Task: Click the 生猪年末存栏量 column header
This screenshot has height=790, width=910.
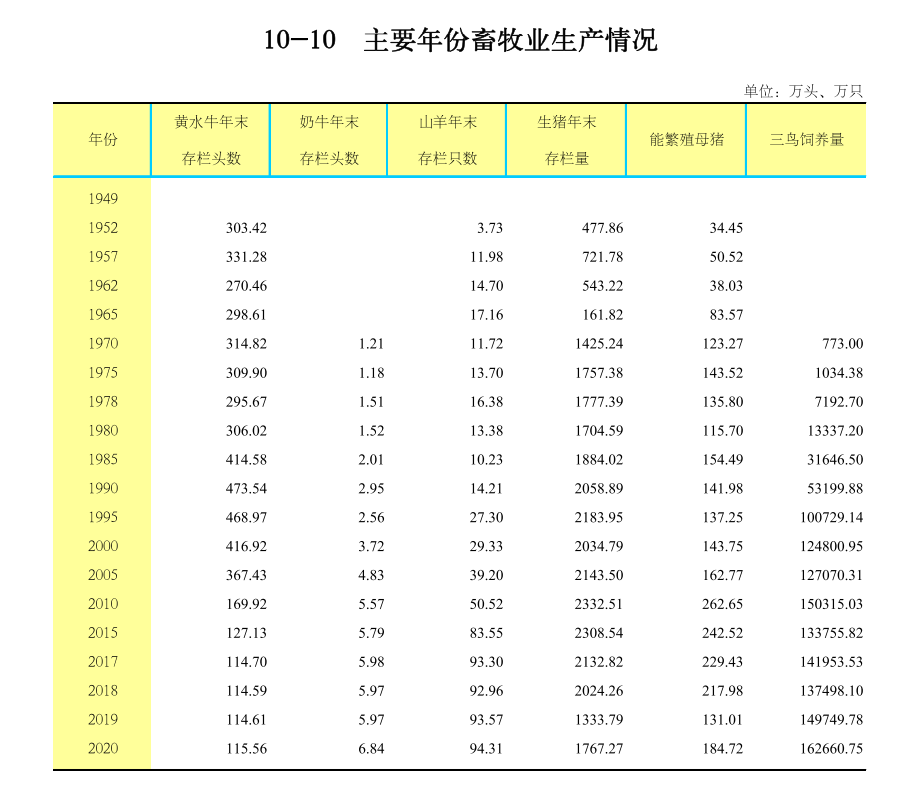Action: tap(566, 139)
